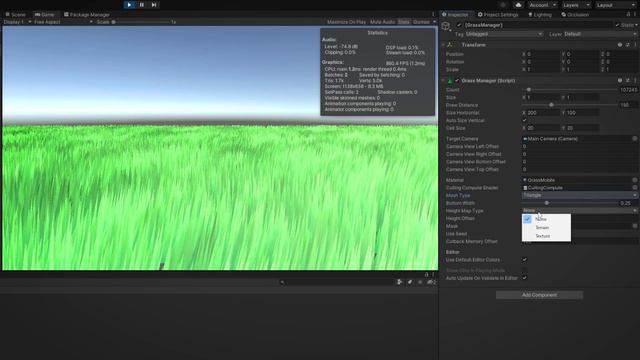Select None in the Height Map Type popup
This screenshot has height=360, width=640.
546,219
